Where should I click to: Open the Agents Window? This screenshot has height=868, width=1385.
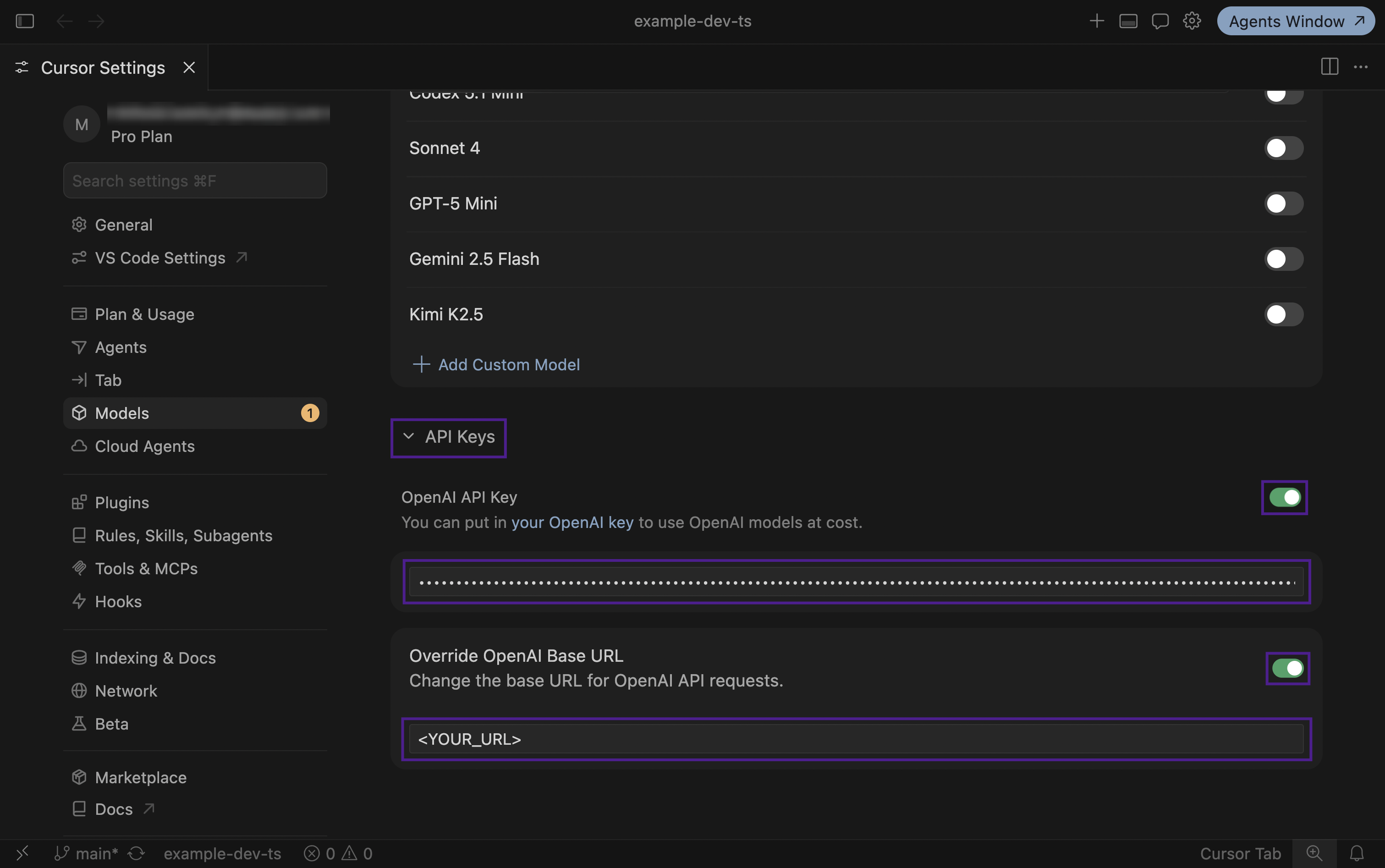pyautogui.click(x=1296, y=21)
